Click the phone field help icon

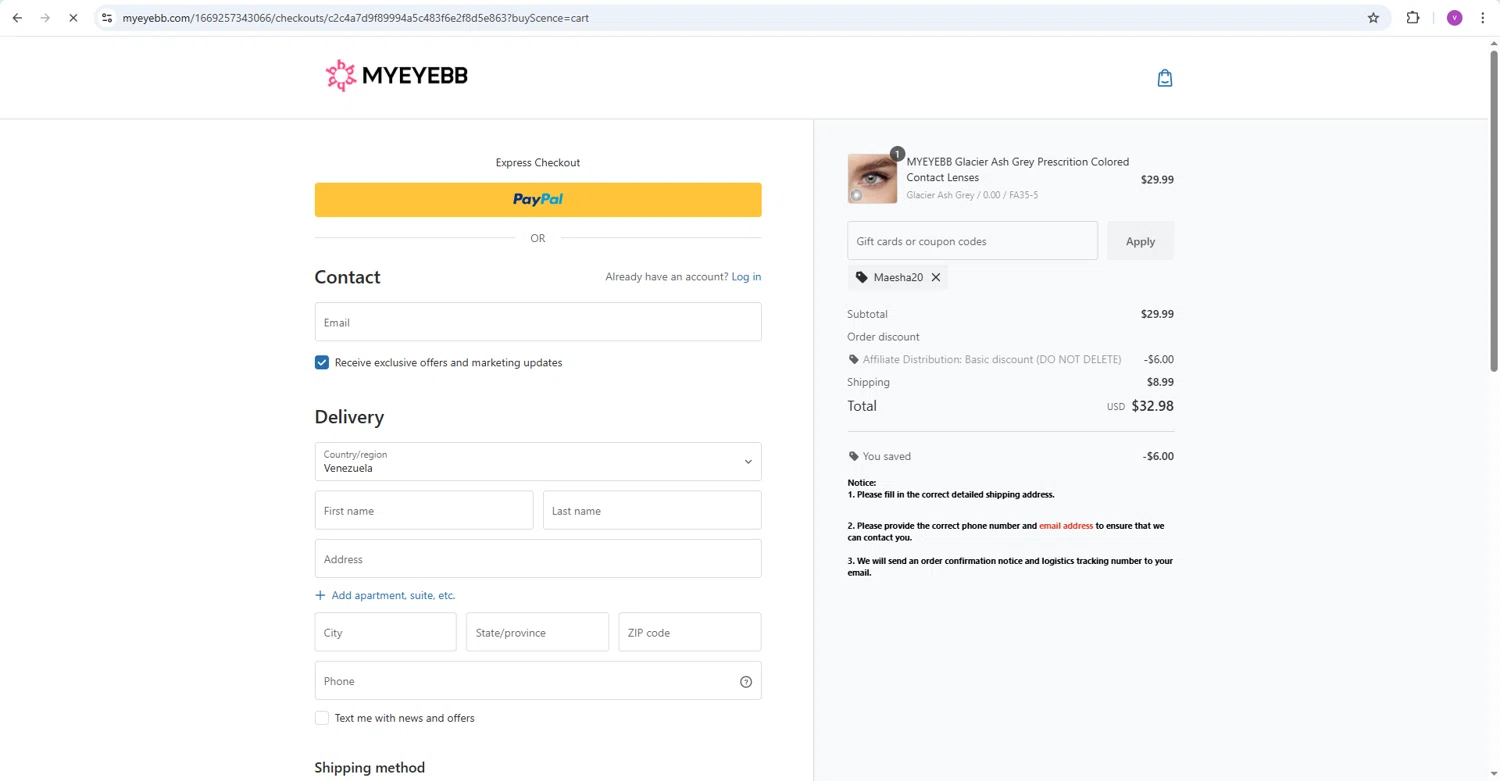746,682
